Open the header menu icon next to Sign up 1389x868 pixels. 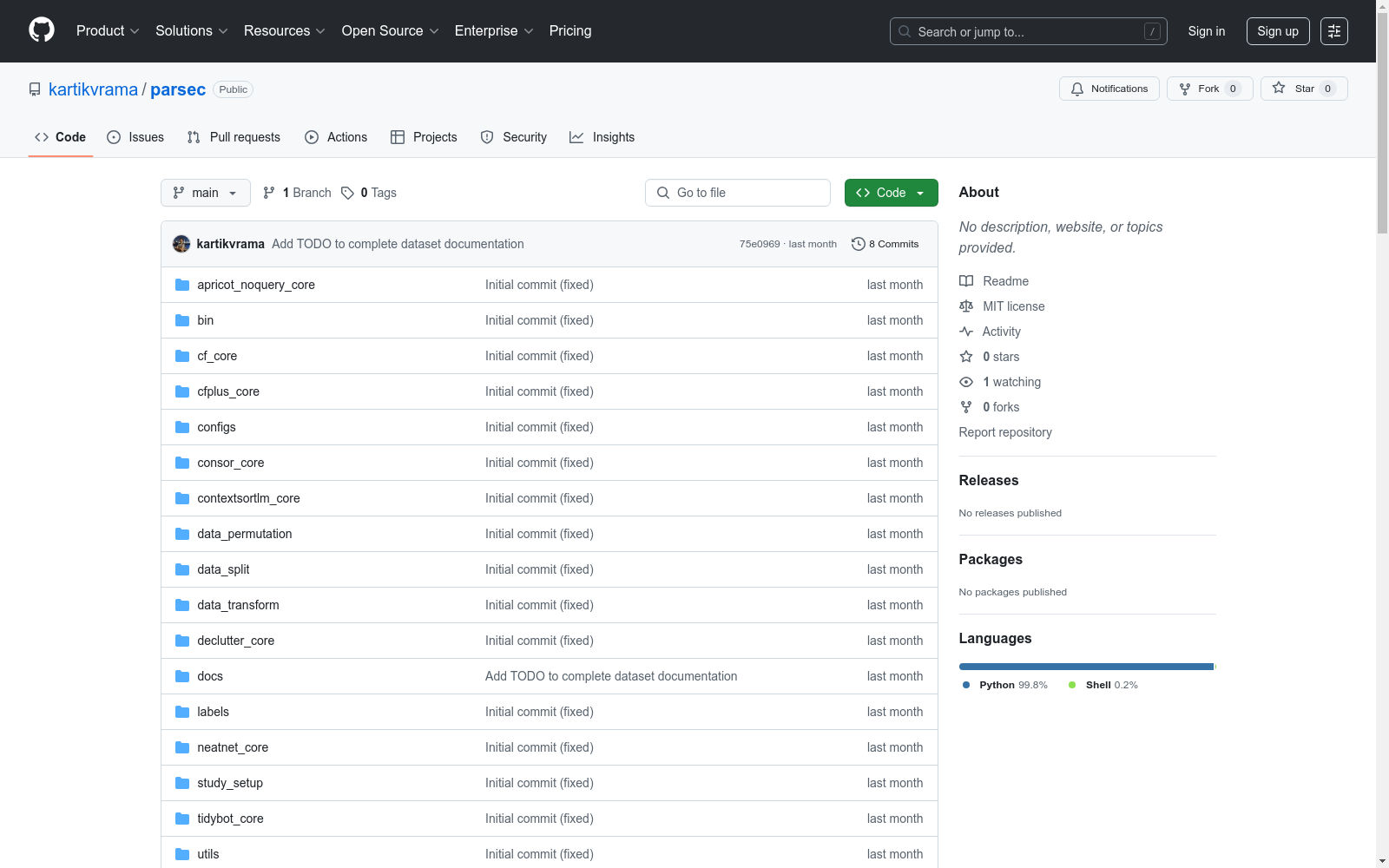click(x=1334, y=31)
